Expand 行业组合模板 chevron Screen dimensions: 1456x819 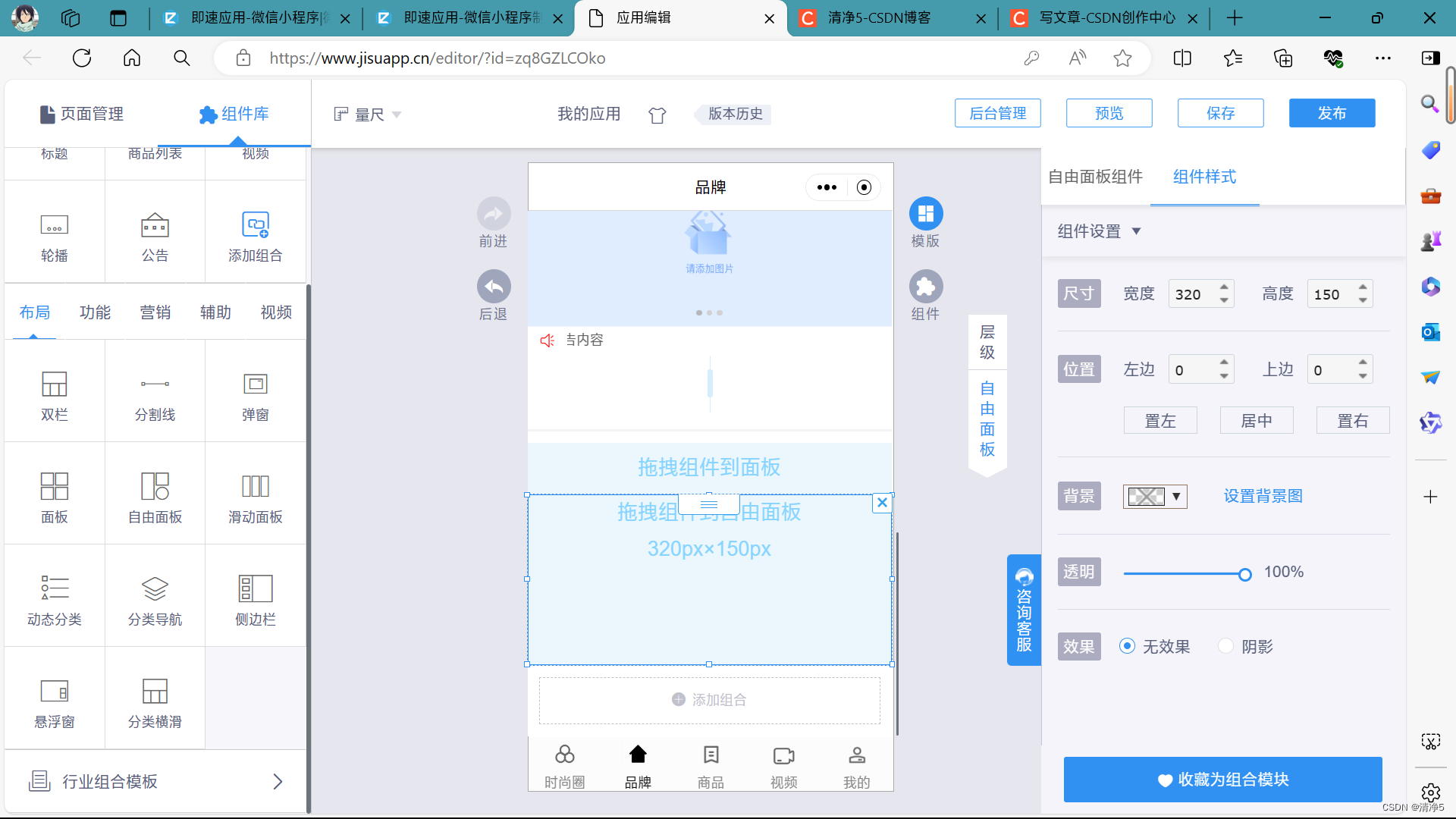pyautogui.click(x=278, y=781)
